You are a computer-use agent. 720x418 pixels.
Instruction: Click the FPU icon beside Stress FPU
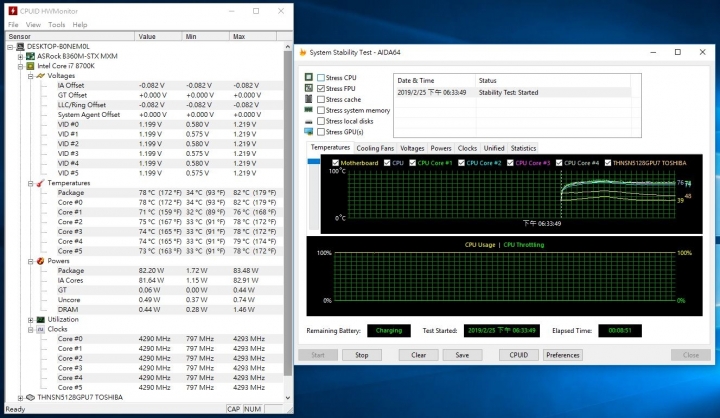[x=309, y=88]
